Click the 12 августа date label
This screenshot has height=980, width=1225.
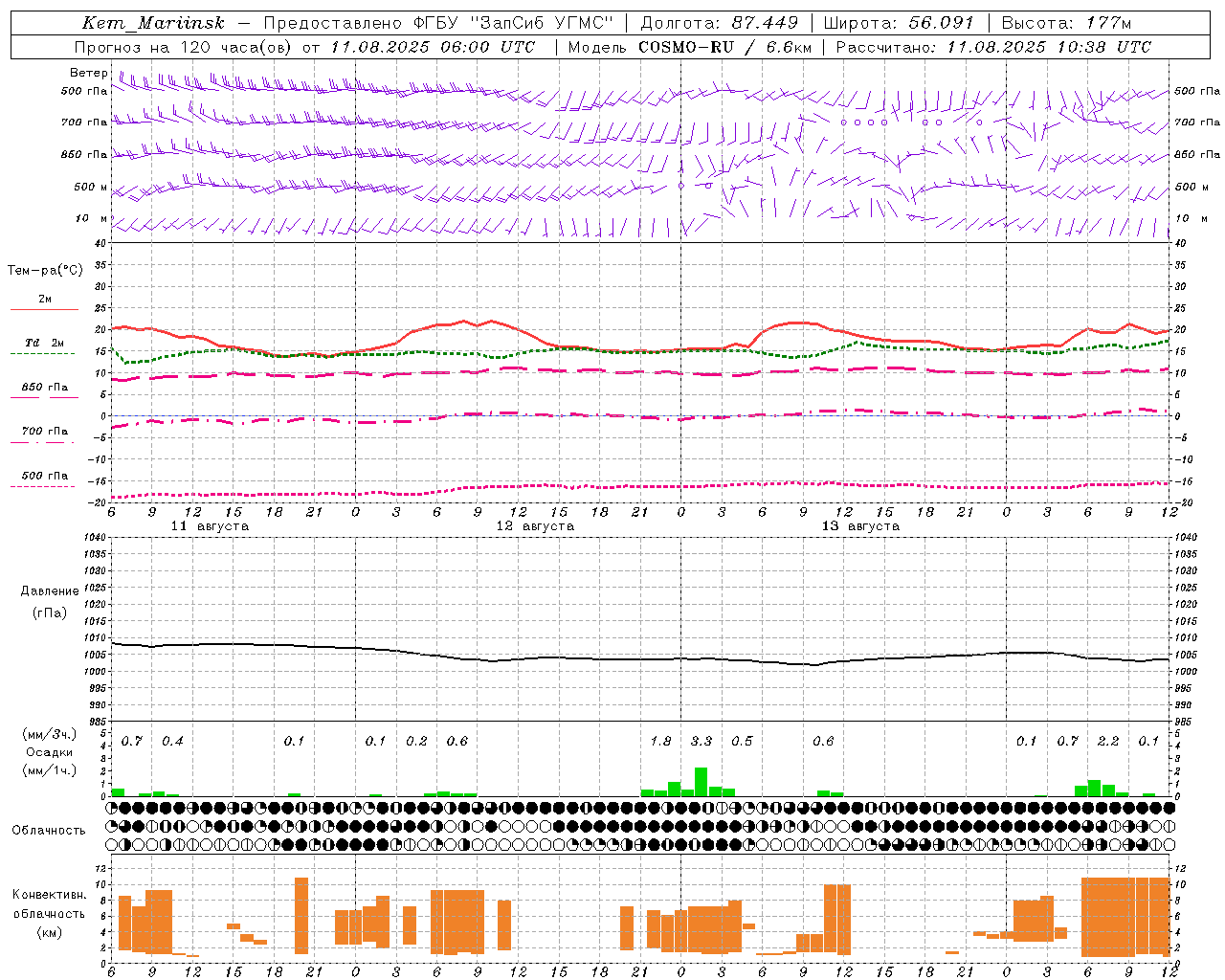coord(535,526)
